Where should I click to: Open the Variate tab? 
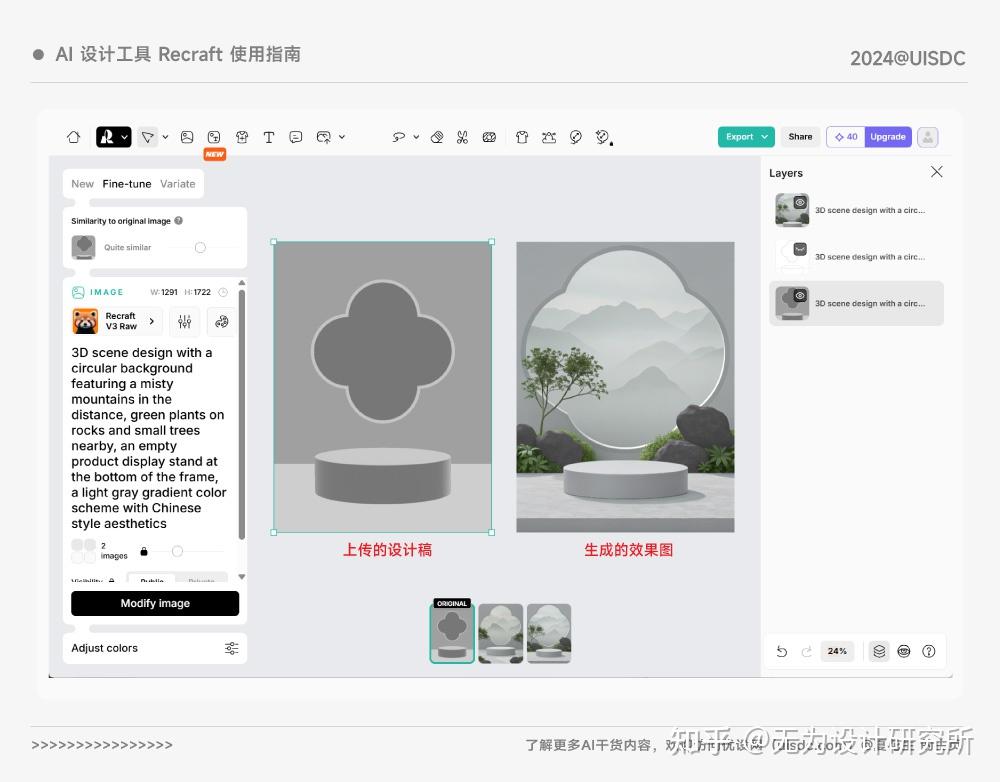(178, 184)
